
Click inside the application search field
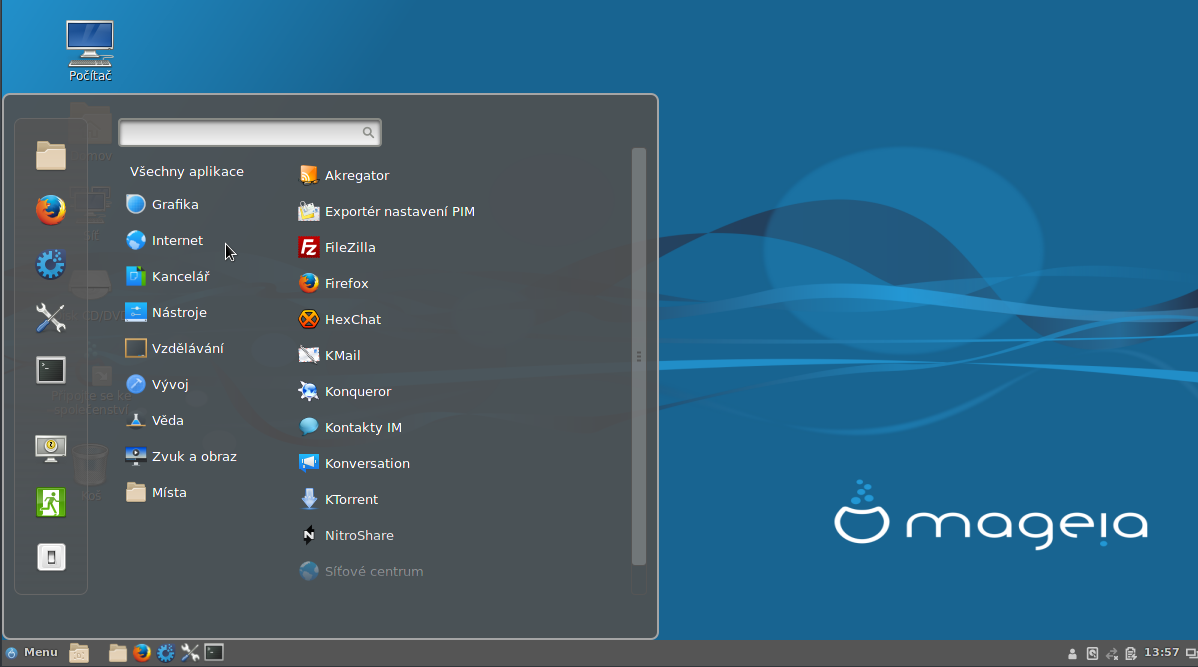[x=250, y=132]
